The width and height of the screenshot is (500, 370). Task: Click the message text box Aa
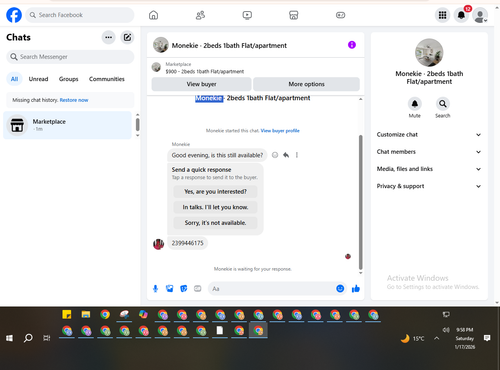(271, 289)
